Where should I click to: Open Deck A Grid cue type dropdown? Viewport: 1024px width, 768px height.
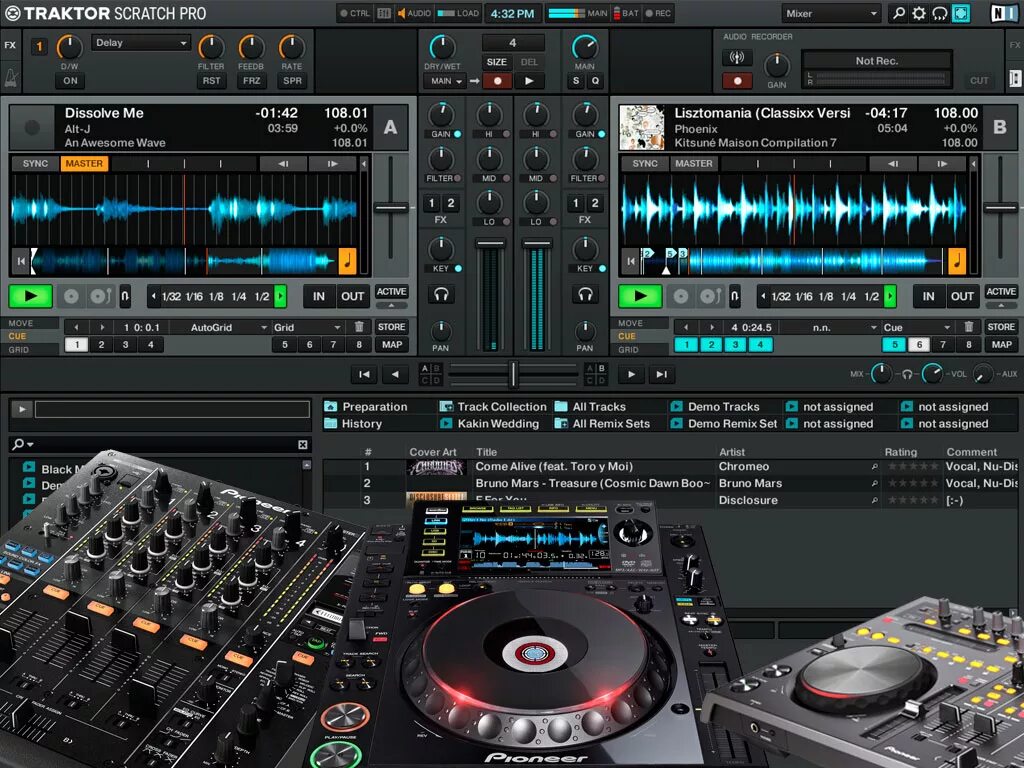[x=307, y=327]
